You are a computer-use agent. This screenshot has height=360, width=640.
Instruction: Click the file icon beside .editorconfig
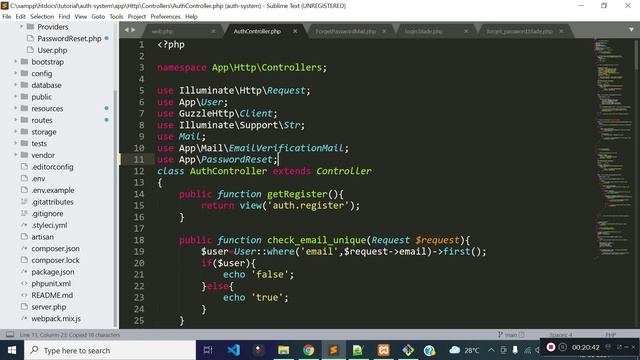[24, 167]
